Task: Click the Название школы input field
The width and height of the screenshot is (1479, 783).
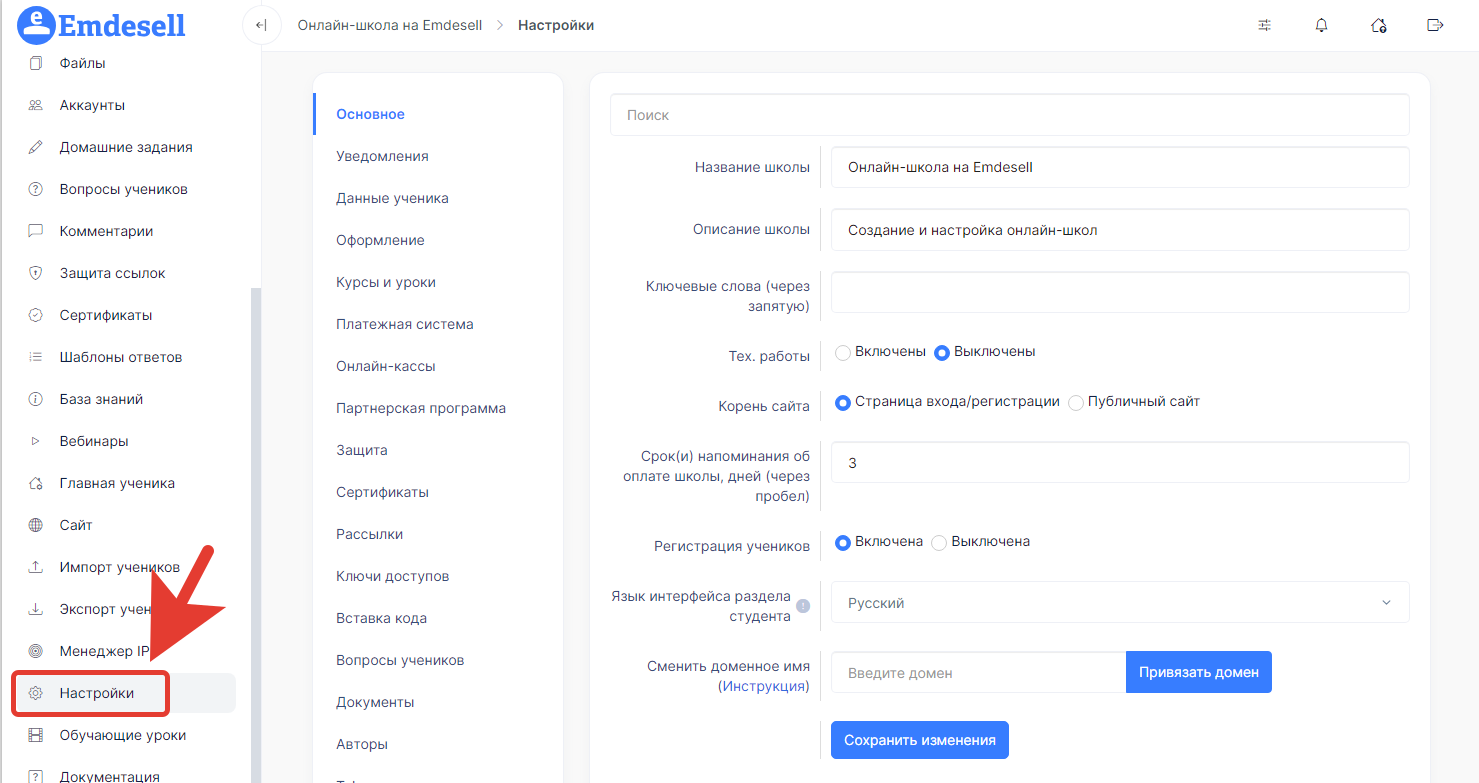Action: [1120, 167]
